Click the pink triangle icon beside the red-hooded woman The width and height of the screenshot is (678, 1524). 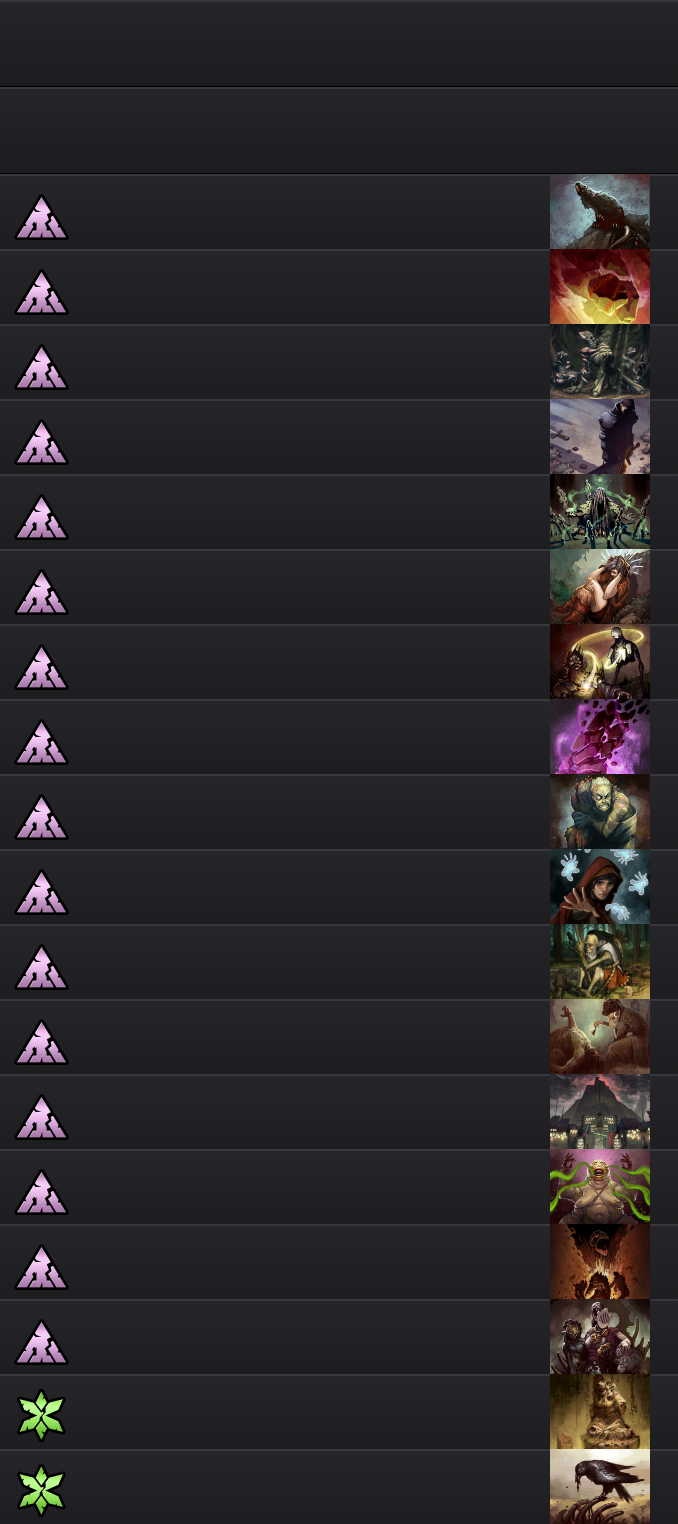[x=41, y=892]
